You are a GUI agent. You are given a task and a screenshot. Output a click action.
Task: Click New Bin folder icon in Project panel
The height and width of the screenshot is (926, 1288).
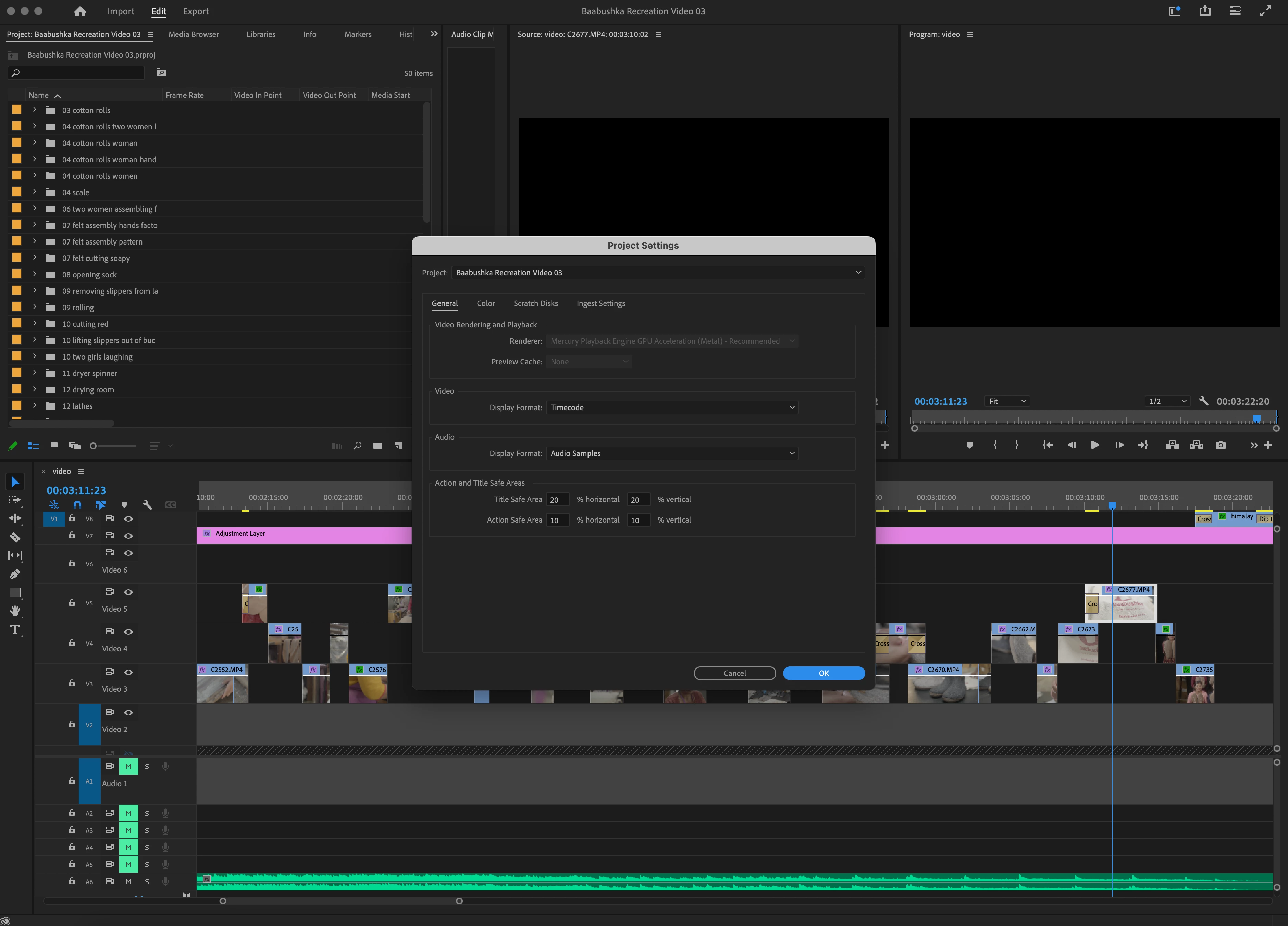pyautogui.click(x=377, y=446)
